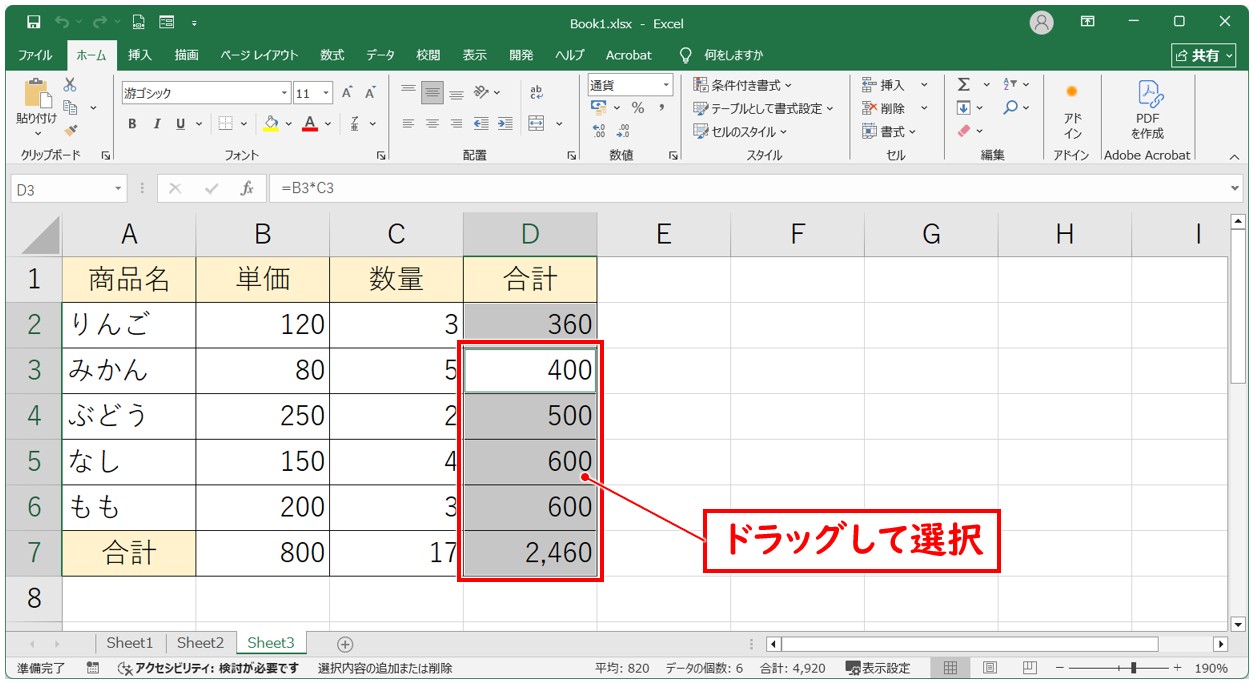1255x685 pixels.
Task: Click inside the formula bar
Action: pyautogui.click(x=750, y=188)
